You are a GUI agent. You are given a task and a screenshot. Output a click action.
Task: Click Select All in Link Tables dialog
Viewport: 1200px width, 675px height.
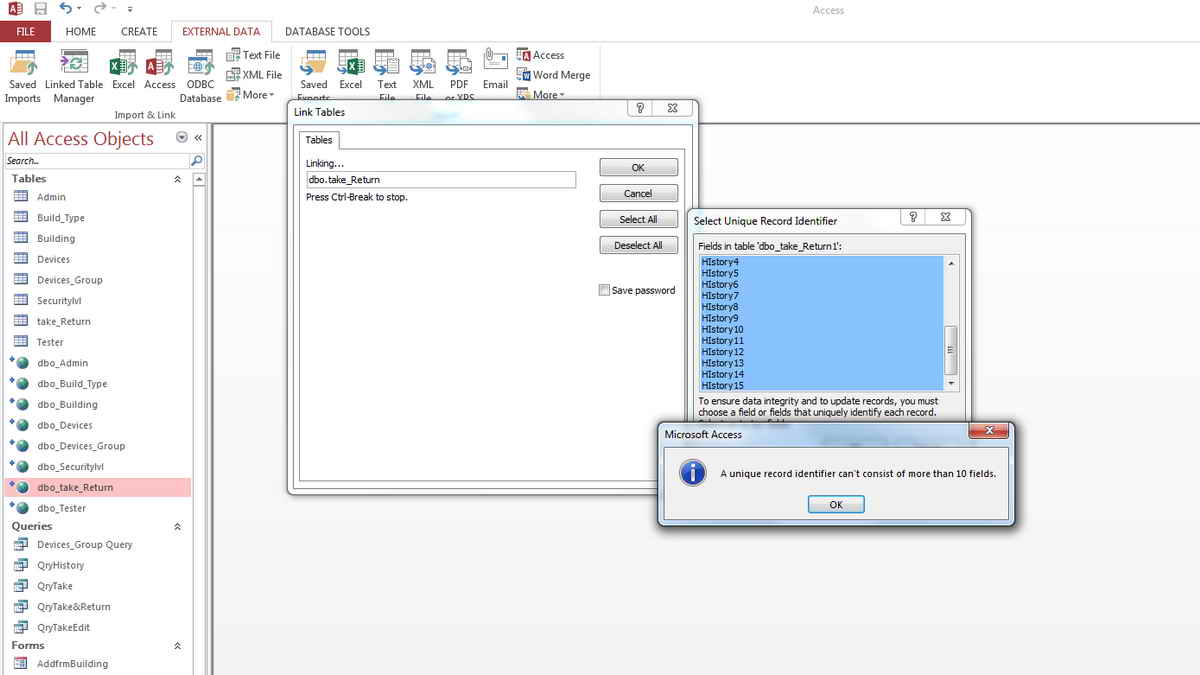click(x=638, y=220)
